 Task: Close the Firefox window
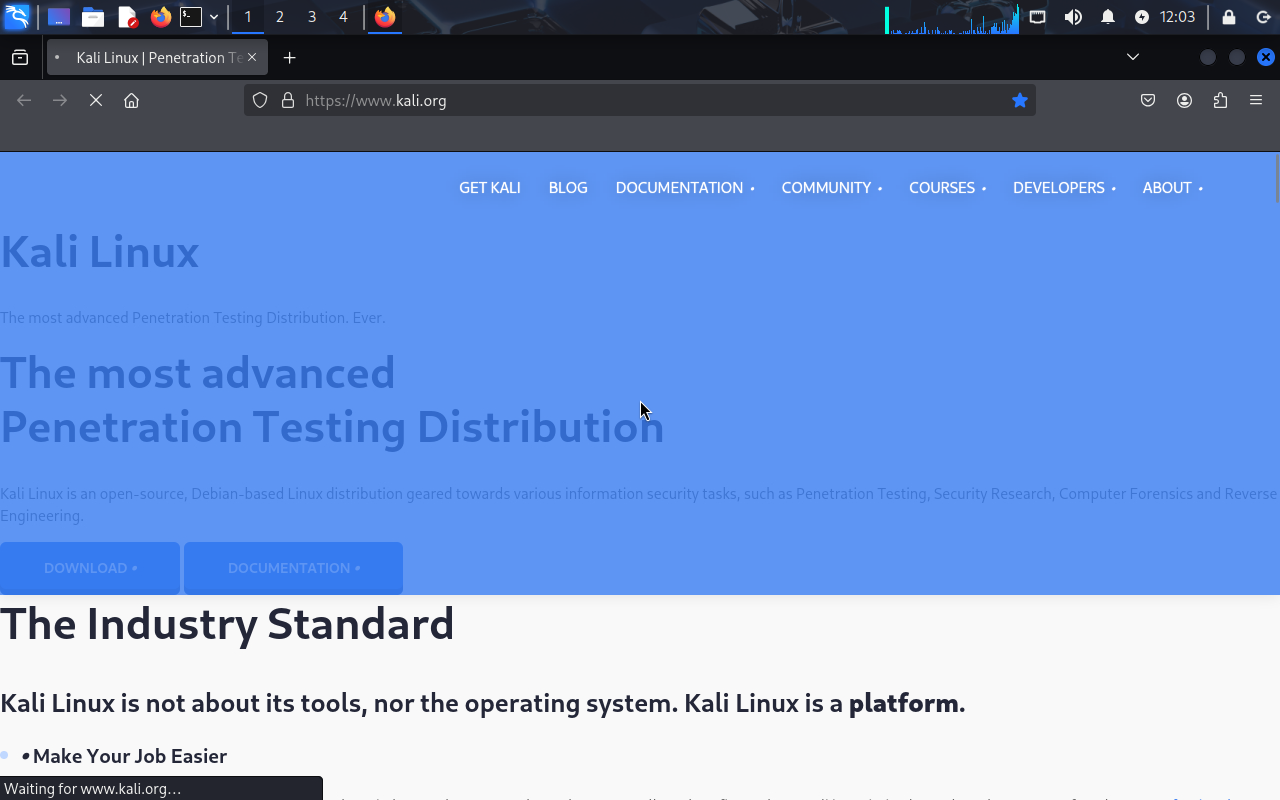tap(1266, 57)
